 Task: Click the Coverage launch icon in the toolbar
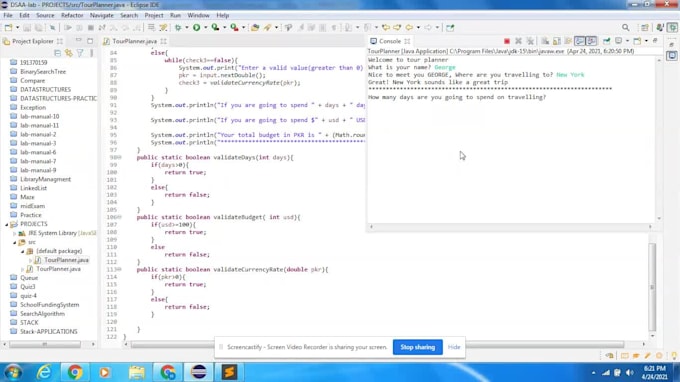pos(215,27)
